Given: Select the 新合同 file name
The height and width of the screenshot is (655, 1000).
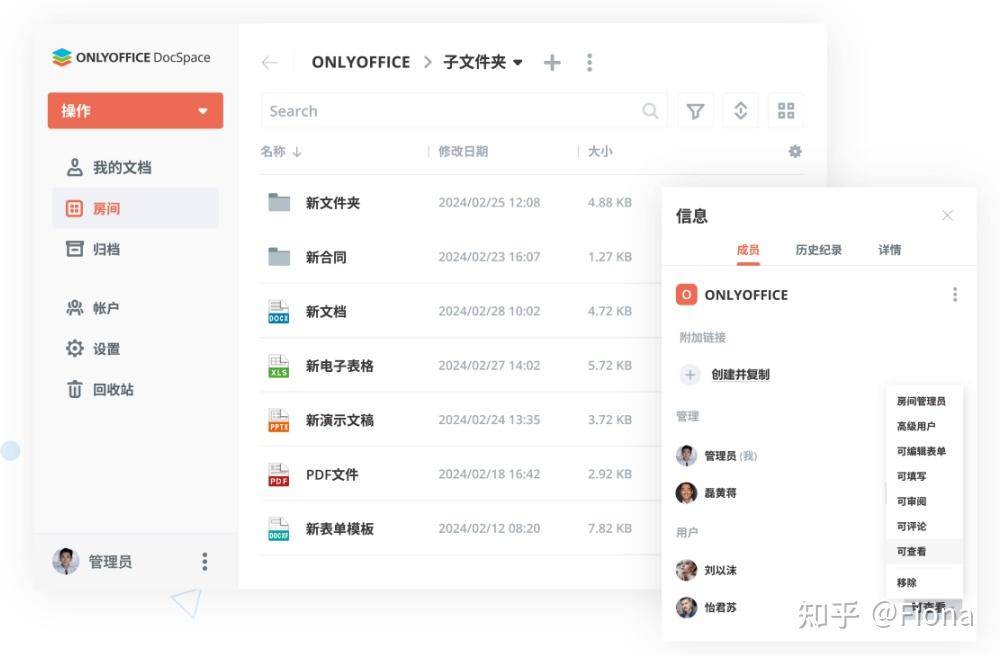Looking at the screenshot, I should (x=326, y=257).
